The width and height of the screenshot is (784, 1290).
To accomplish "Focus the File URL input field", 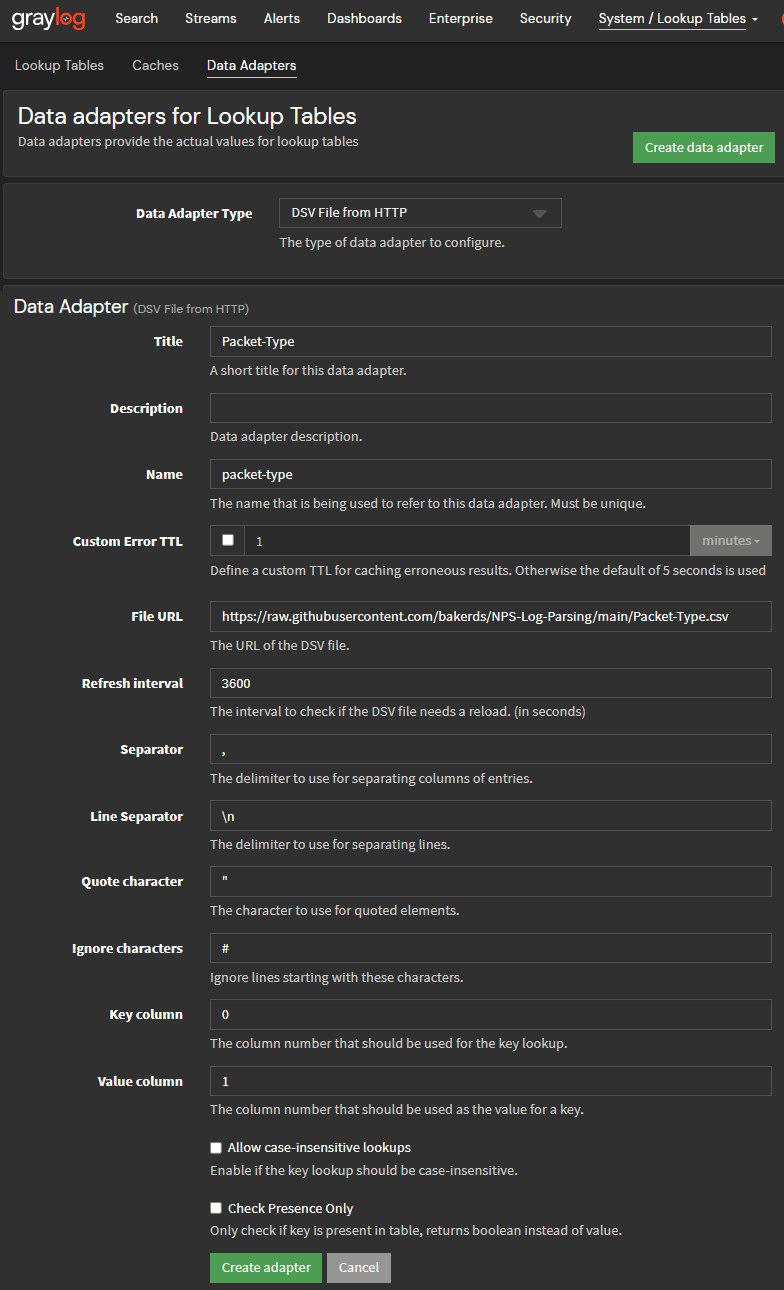I will tap(490, 616).
